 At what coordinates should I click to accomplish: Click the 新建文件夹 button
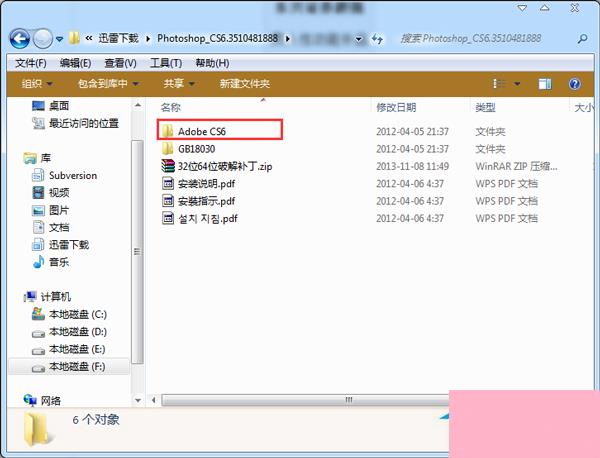tap(245, 83)
